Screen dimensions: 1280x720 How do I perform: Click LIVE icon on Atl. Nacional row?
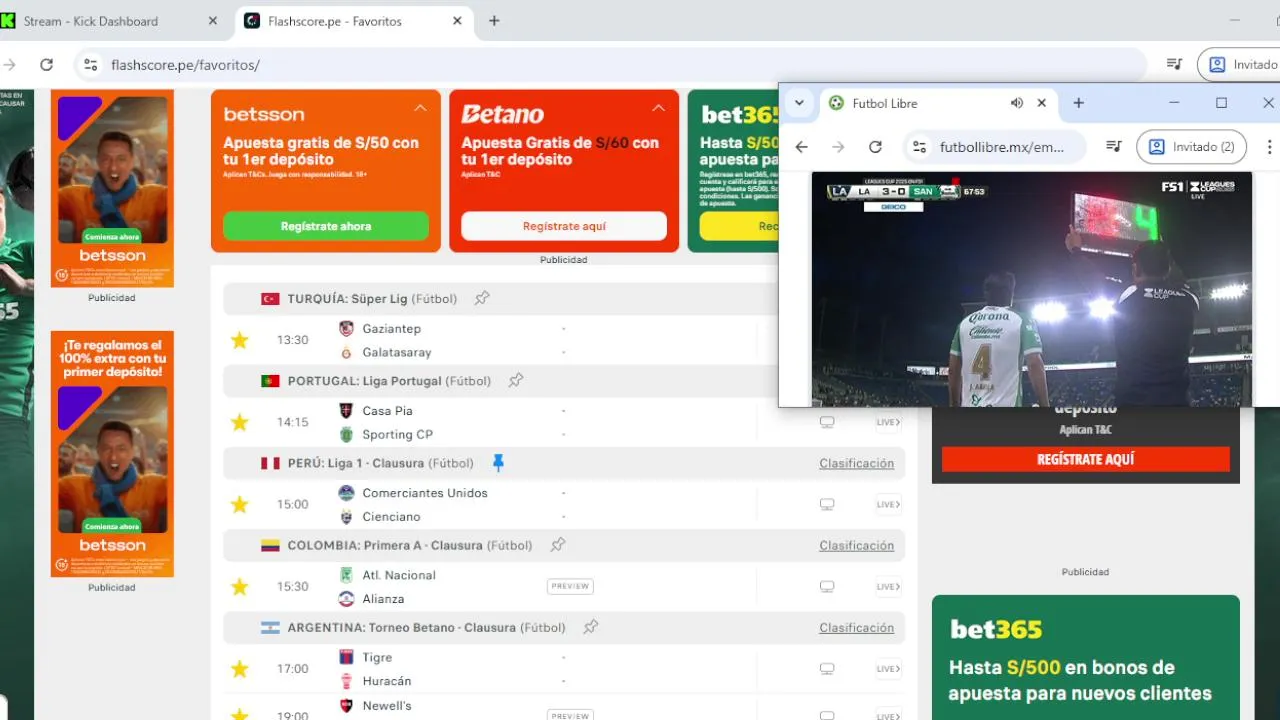point(888,586)
